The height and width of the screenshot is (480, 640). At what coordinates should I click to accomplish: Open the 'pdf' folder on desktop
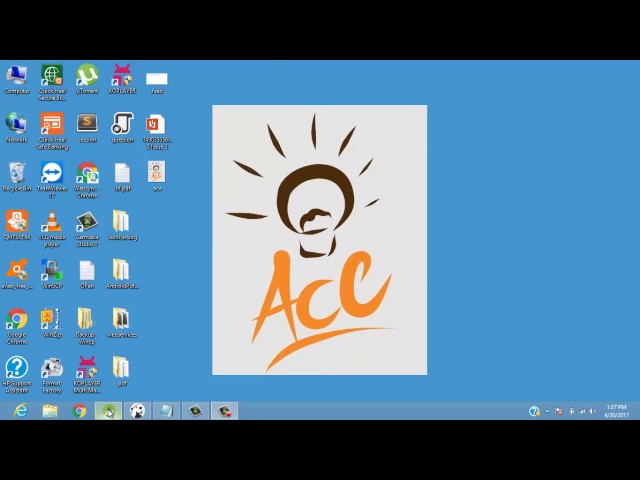[x=122, y=371]
